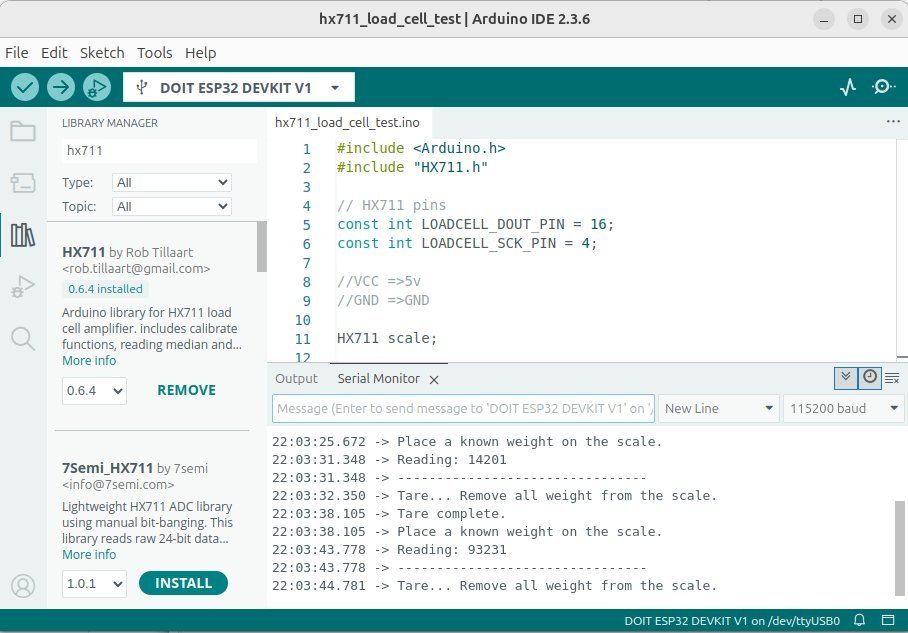The image size is (908, 633).
Task: Open the Search sidebar magnifier icon
Action: [x=23, y=338]
